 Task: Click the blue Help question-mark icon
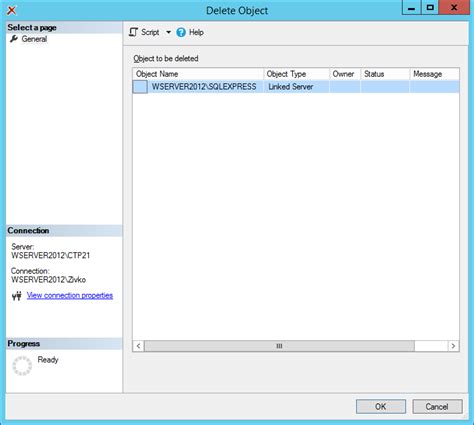point(181,32)
